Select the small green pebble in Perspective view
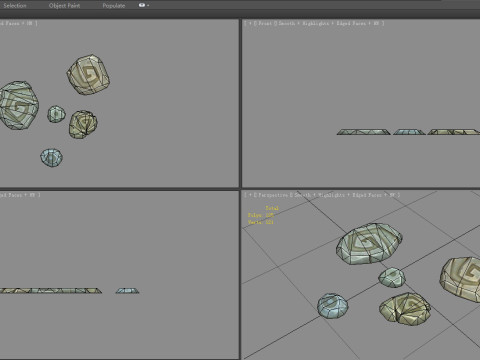 tap(392, 277)
